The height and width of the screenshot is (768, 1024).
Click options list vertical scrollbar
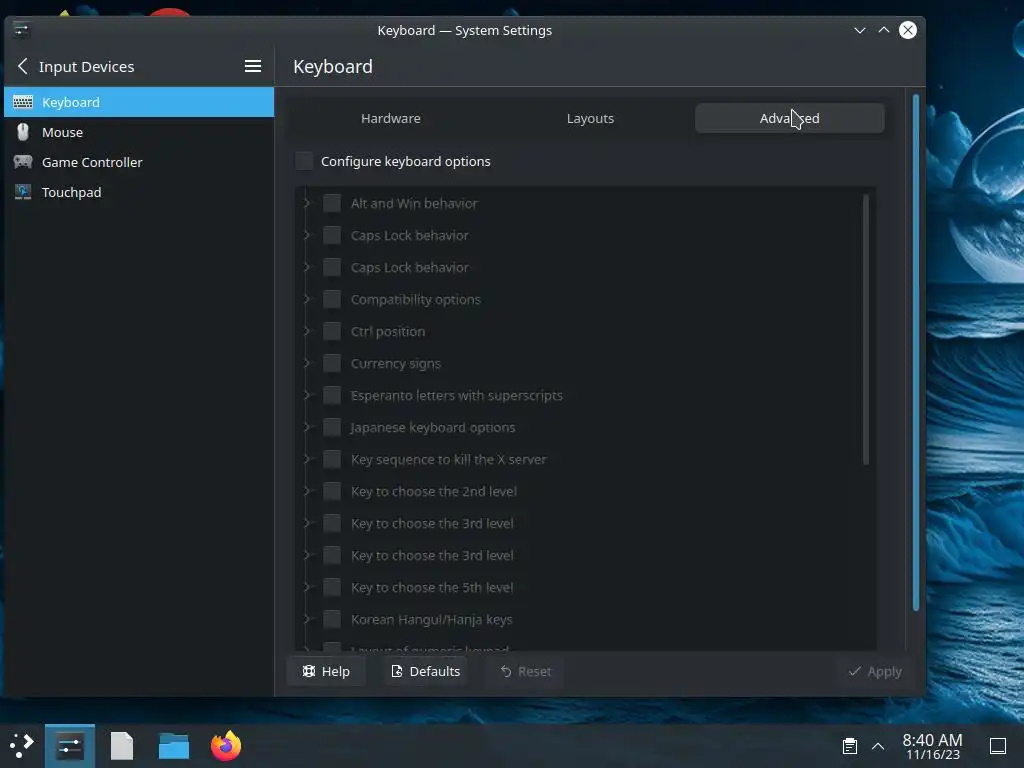866,330
